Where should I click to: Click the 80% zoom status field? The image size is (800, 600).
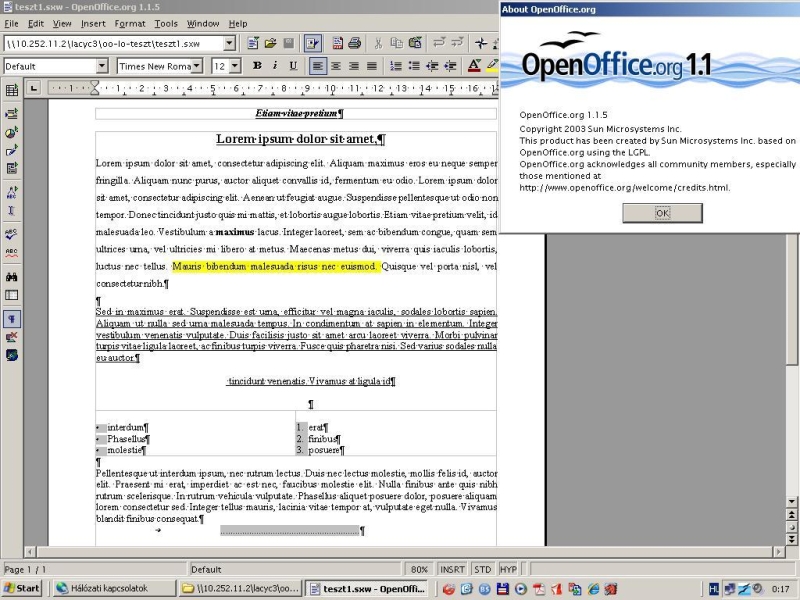click(419, 569)
